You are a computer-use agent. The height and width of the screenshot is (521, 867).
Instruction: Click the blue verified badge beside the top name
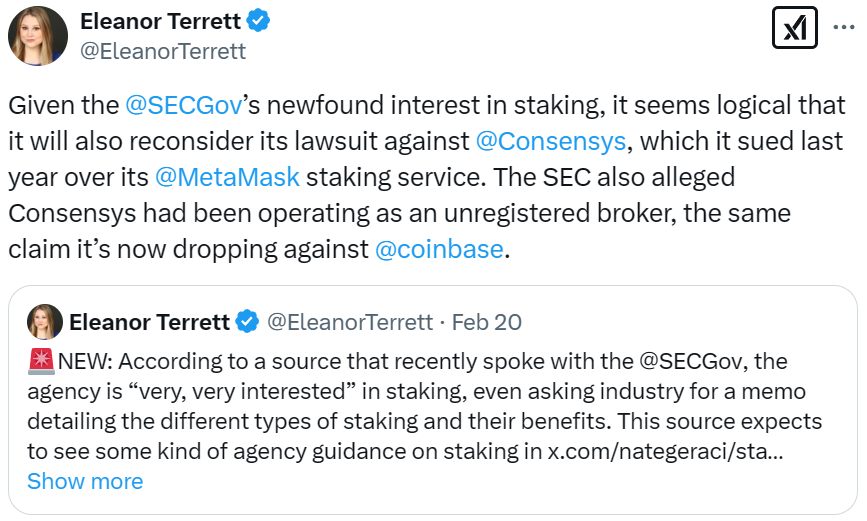[257, 21]
